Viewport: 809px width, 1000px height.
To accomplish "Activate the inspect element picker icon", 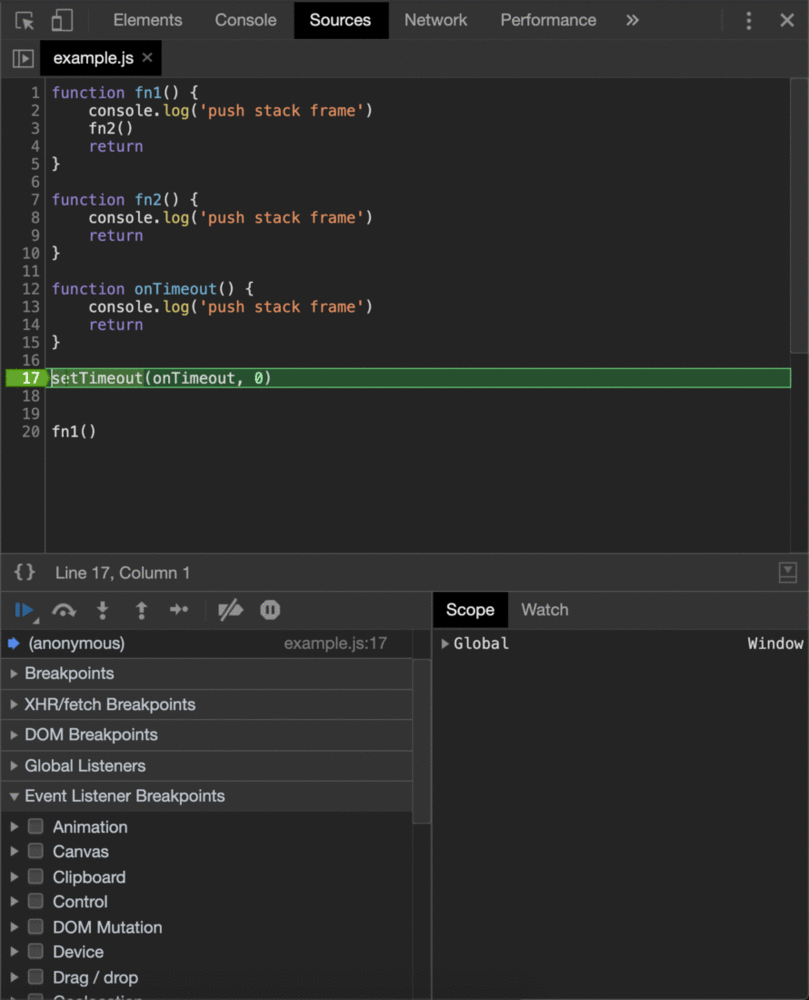I will (x=24, y=20).
